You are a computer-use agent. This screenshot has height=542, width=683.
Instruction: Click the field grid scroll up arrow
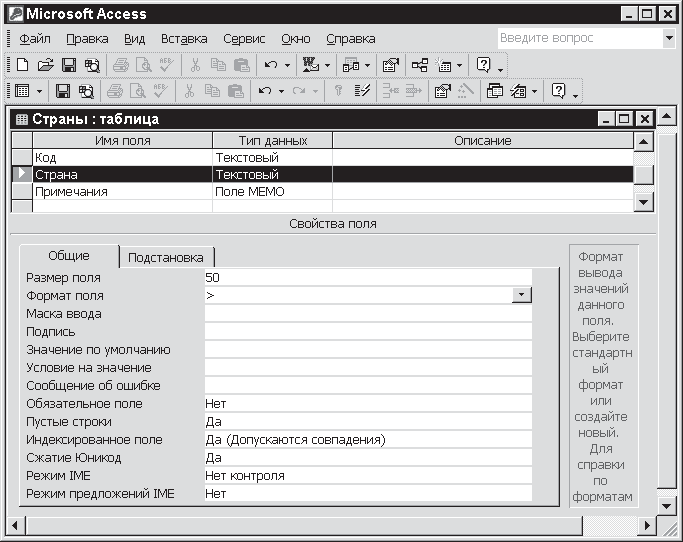click(x=644, y=142)
